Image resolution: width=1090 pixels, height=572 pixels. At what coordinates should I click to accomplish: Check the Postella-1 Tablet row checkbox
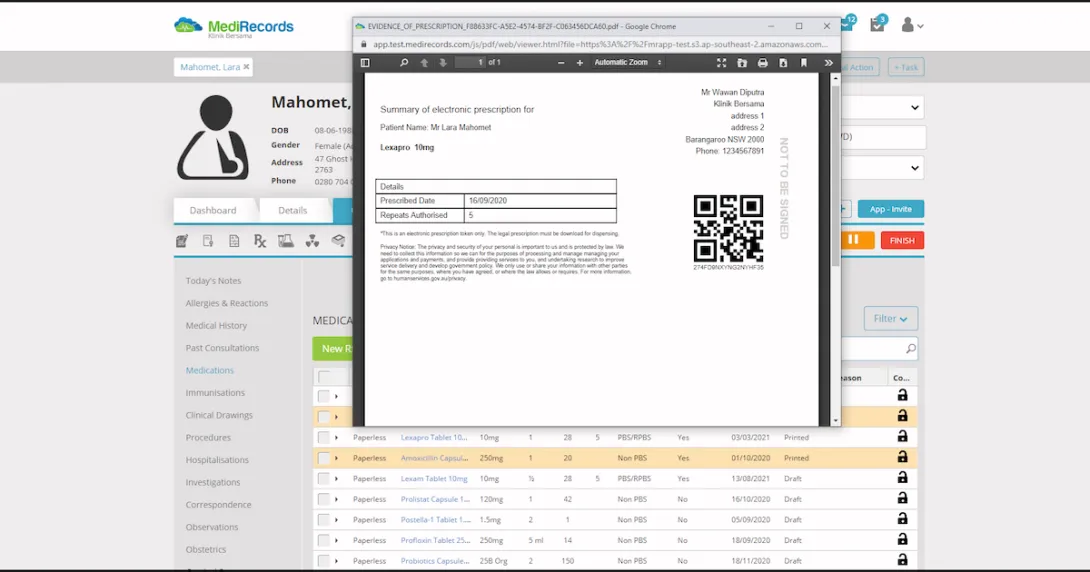click(x=323, y=520)
